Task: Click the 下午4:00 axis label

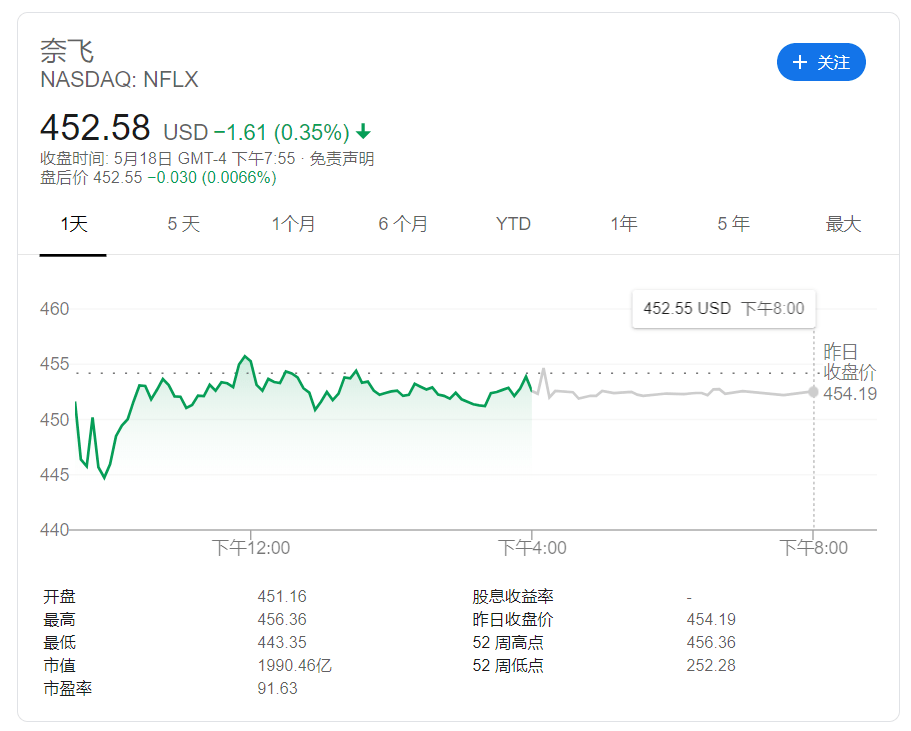Action: point(532,548)
